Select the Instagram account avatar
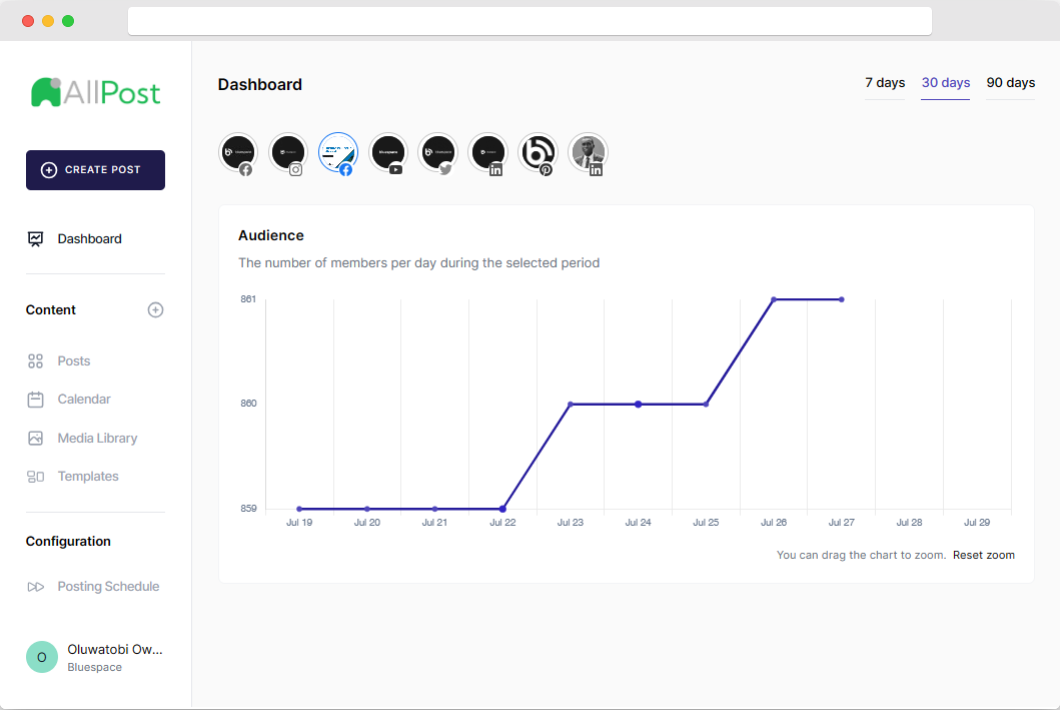The width and height of the screenshot is (1060, 710). 288,153
